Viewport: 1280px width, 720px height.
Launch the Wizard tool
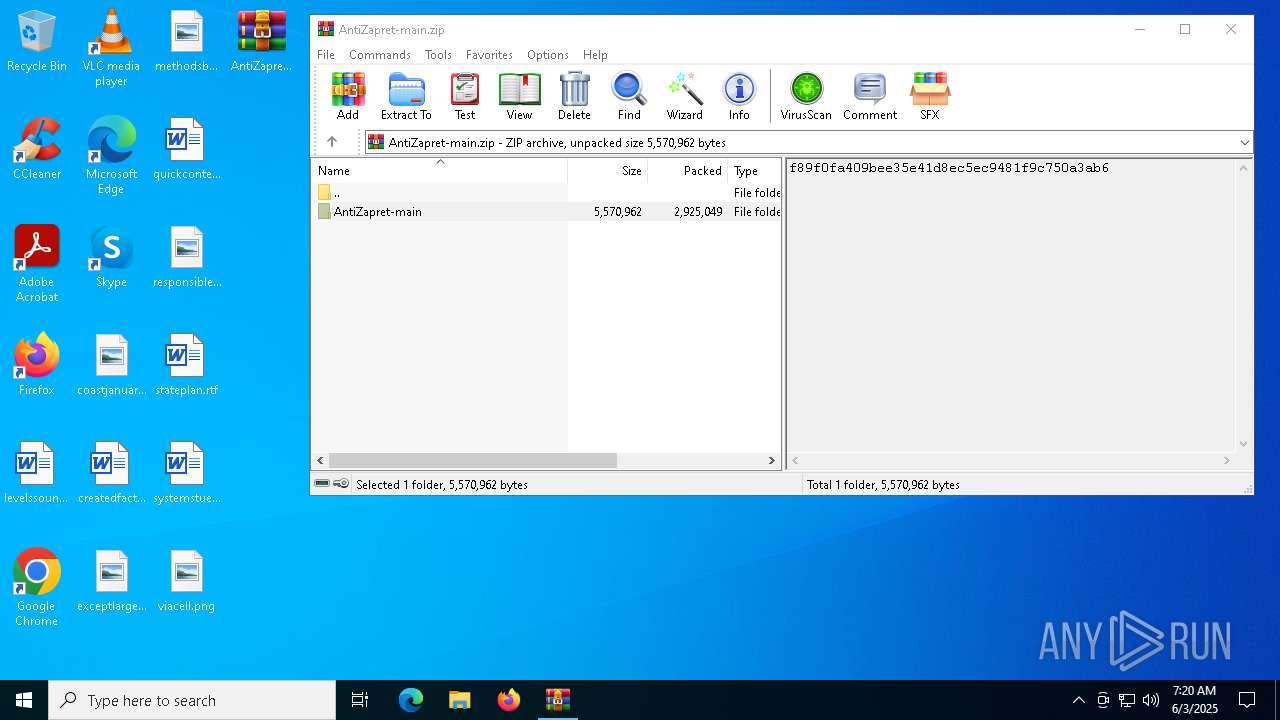685,96
